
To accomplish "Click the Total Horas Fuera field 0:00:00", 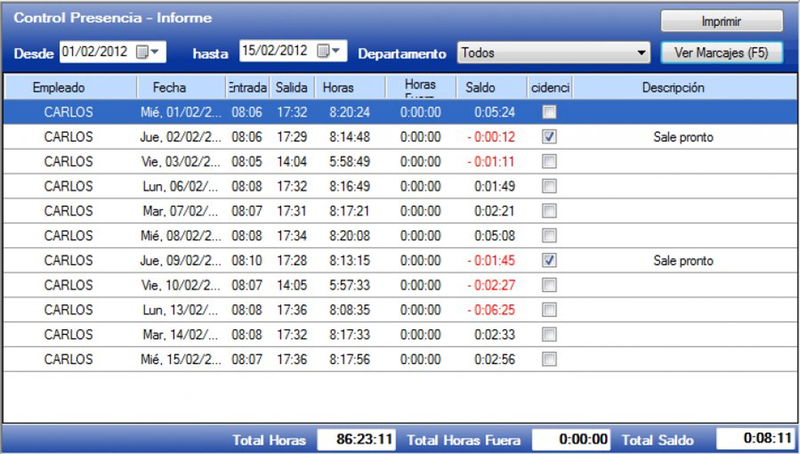I will [571, 439].
